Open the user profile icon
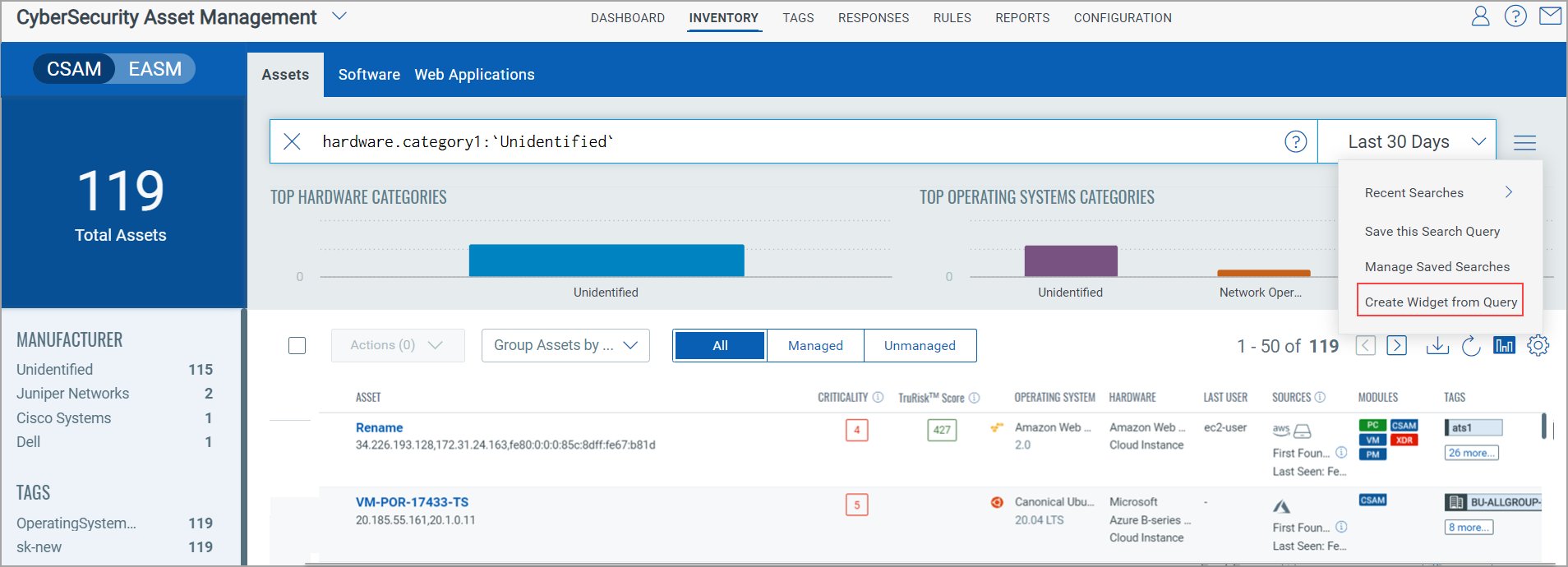The width and height of the screenshot is (1568, 567). tap(1480, 16)
